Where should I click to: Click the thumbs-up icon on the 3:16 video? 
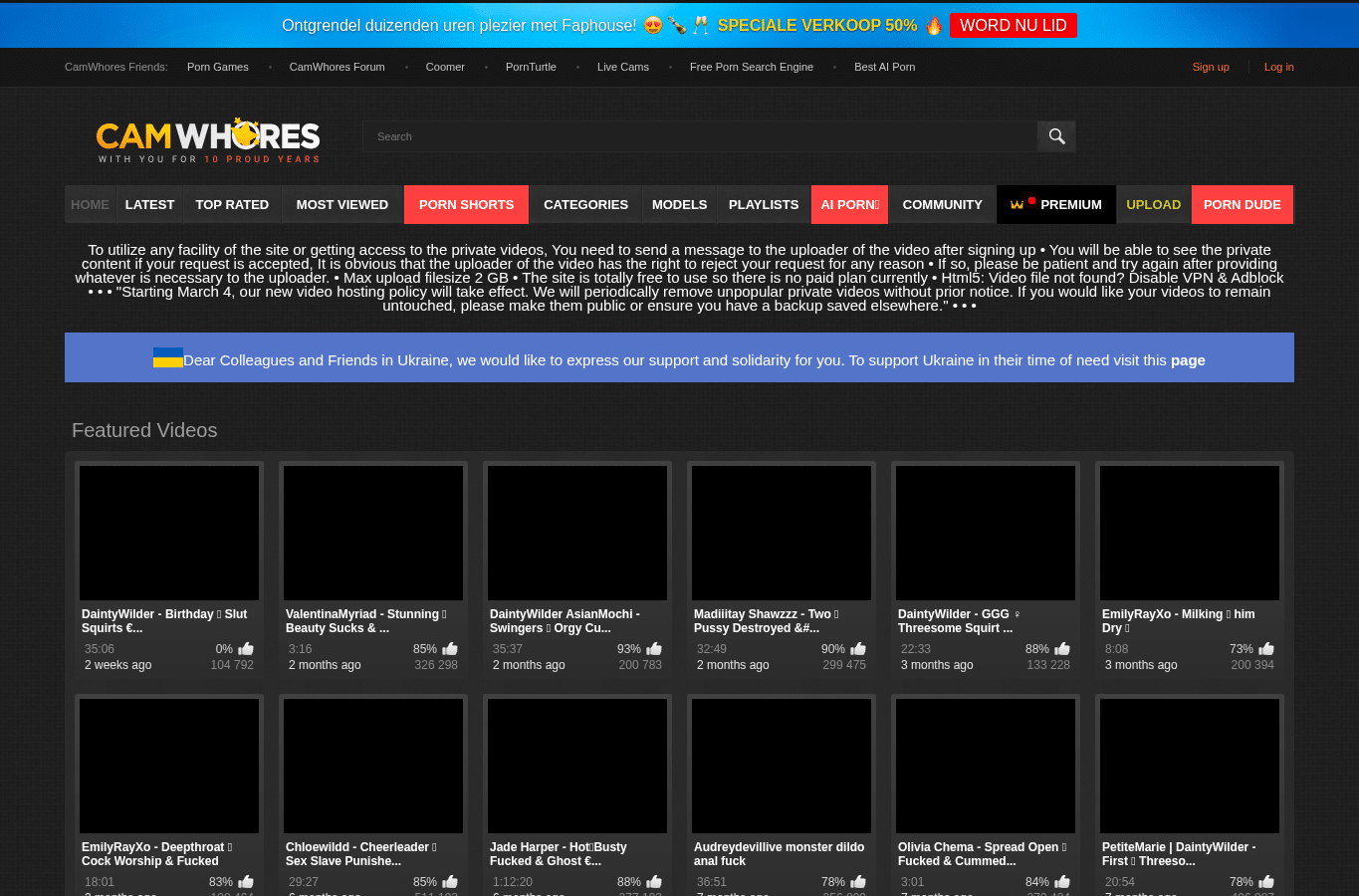coord(450,649)
